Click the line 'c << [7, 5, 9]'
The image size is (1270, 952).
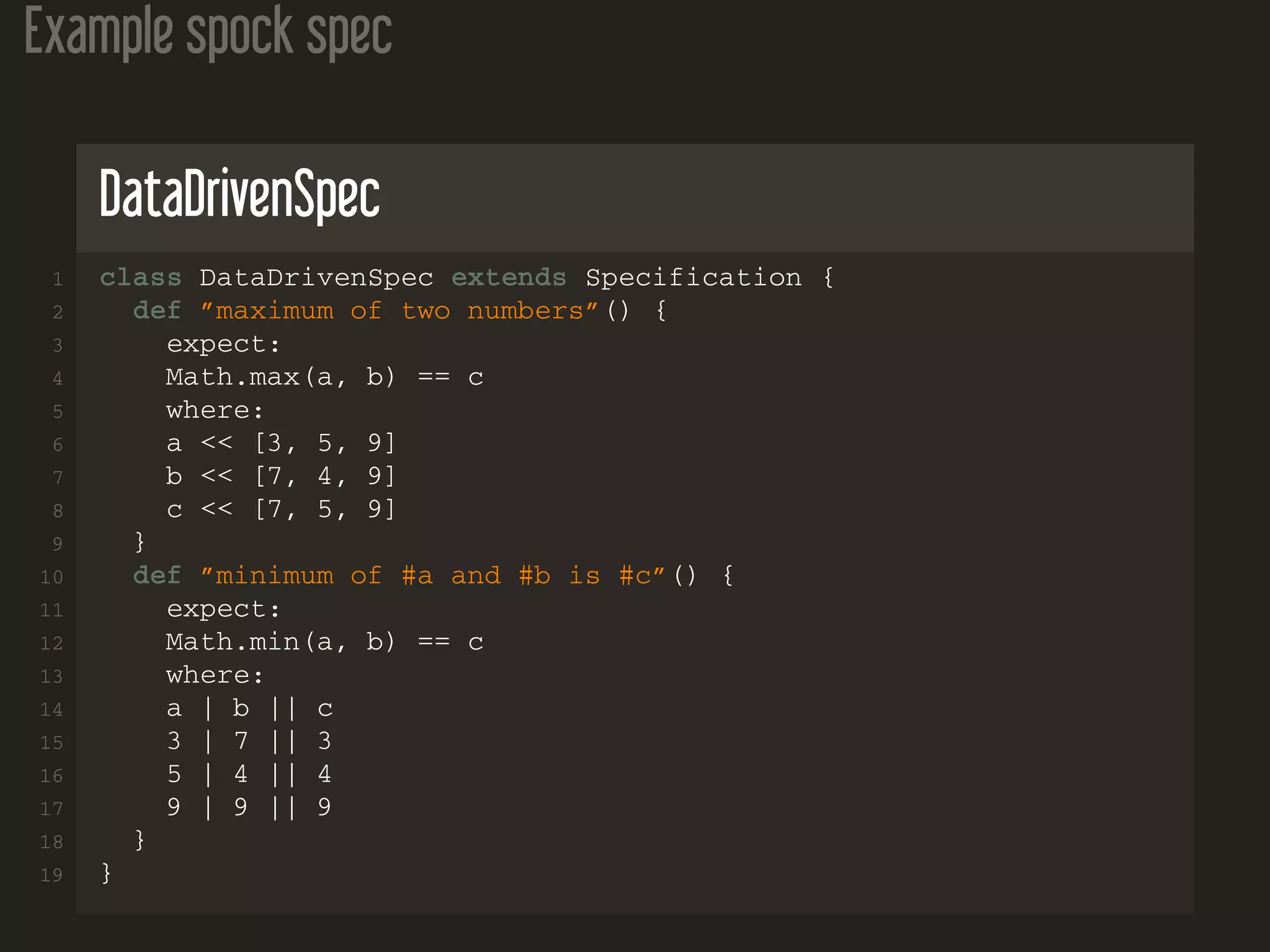[x=281, y=509]
